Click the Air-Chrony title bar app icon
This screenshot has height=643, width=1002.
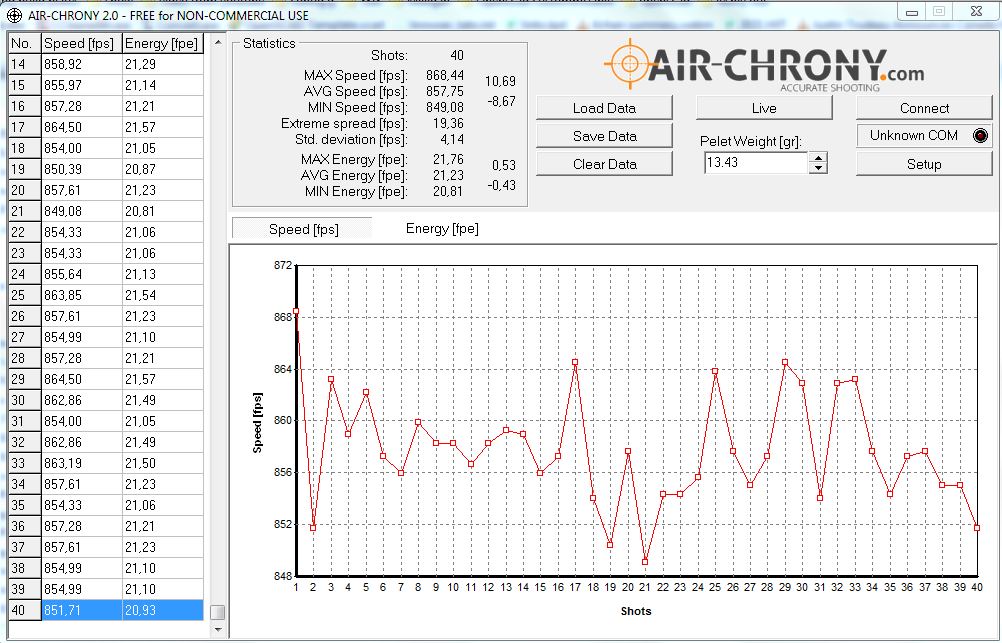tap(13, 15)
